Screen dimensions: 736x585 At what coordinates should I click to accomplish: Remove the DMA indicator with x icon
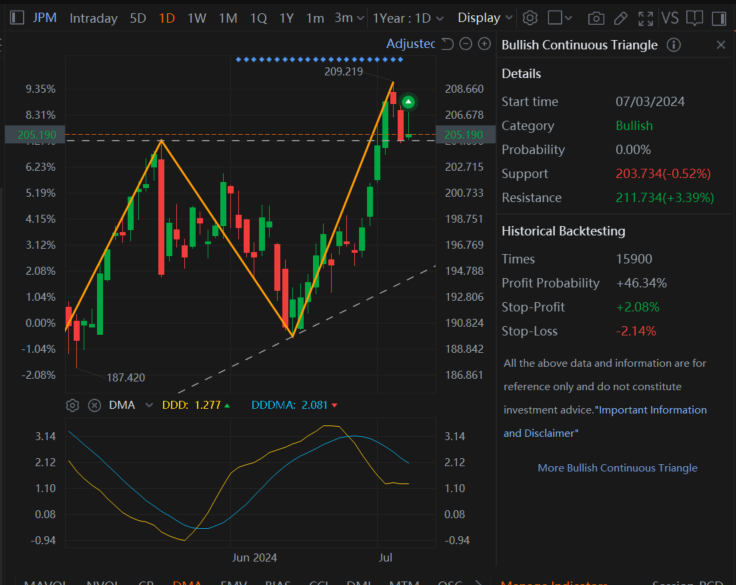pyautogui.click(x=94, y=405)
